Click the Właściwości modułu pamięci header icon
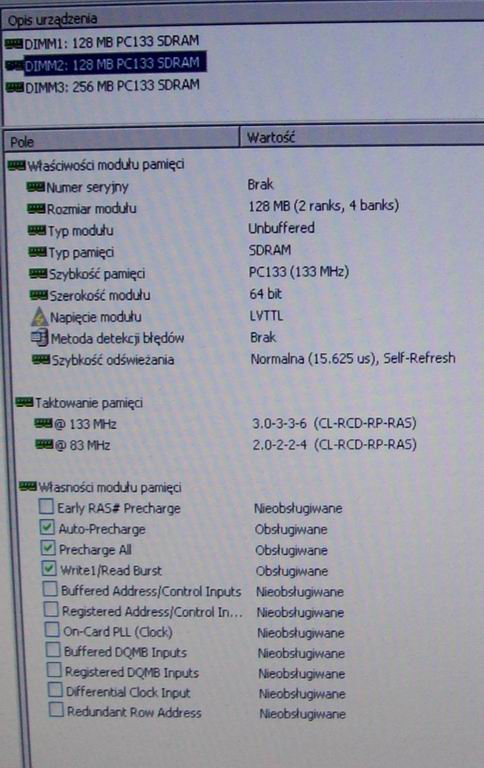Screen dimensions: 484x768 [x=17, y=166]
